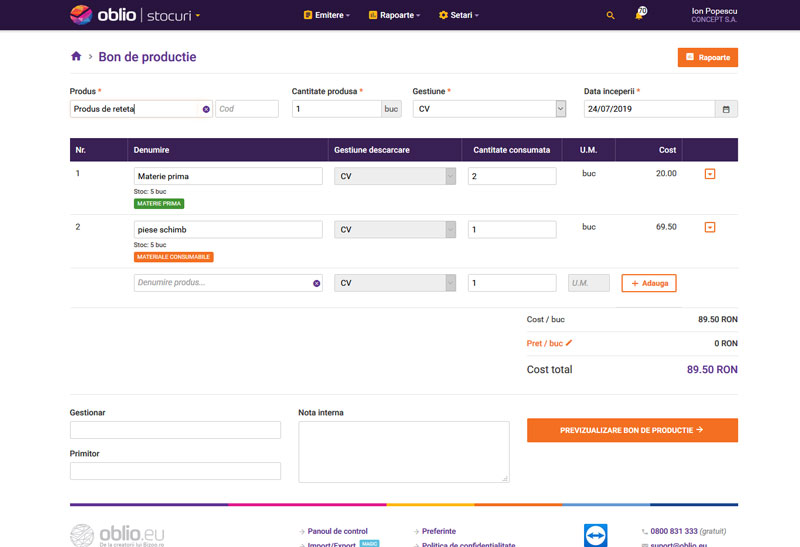Open row options arrow for Materie prima
The height and width of the screenshot is (547, 800).
710,174
